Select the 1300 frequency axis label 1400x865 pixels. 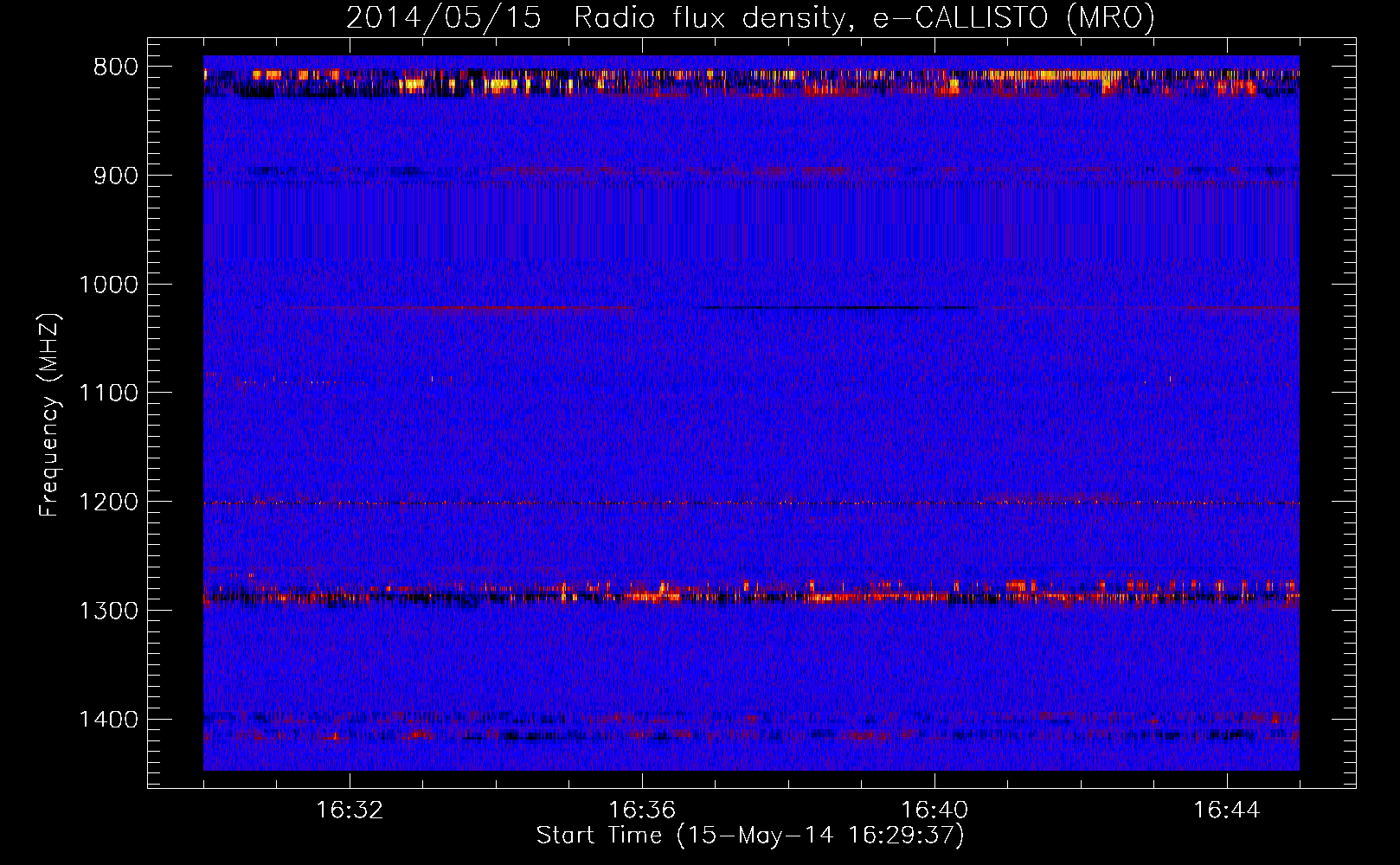108,611
